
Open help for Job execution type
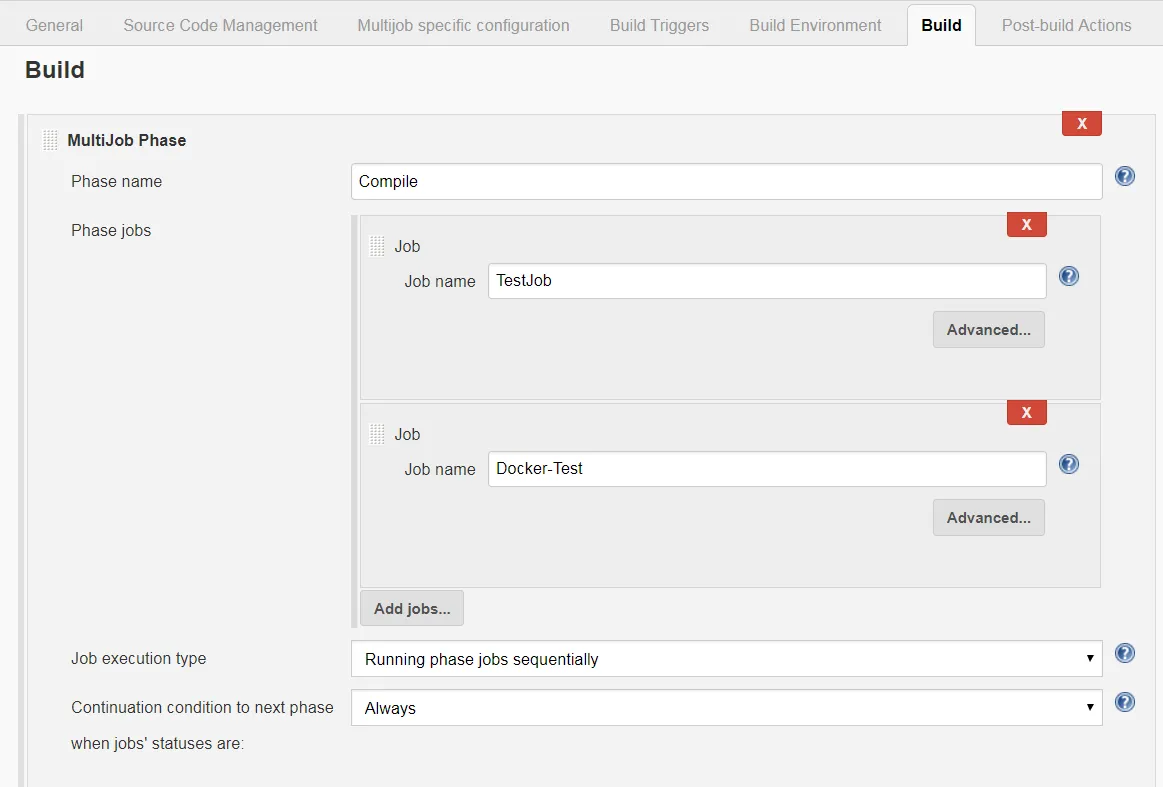[1124, 653]
